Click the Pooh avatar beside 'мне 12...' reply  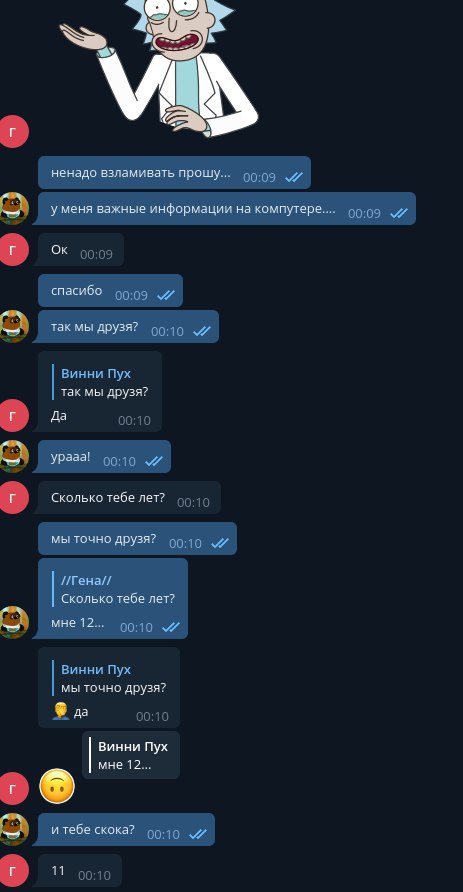coord(13,622)
